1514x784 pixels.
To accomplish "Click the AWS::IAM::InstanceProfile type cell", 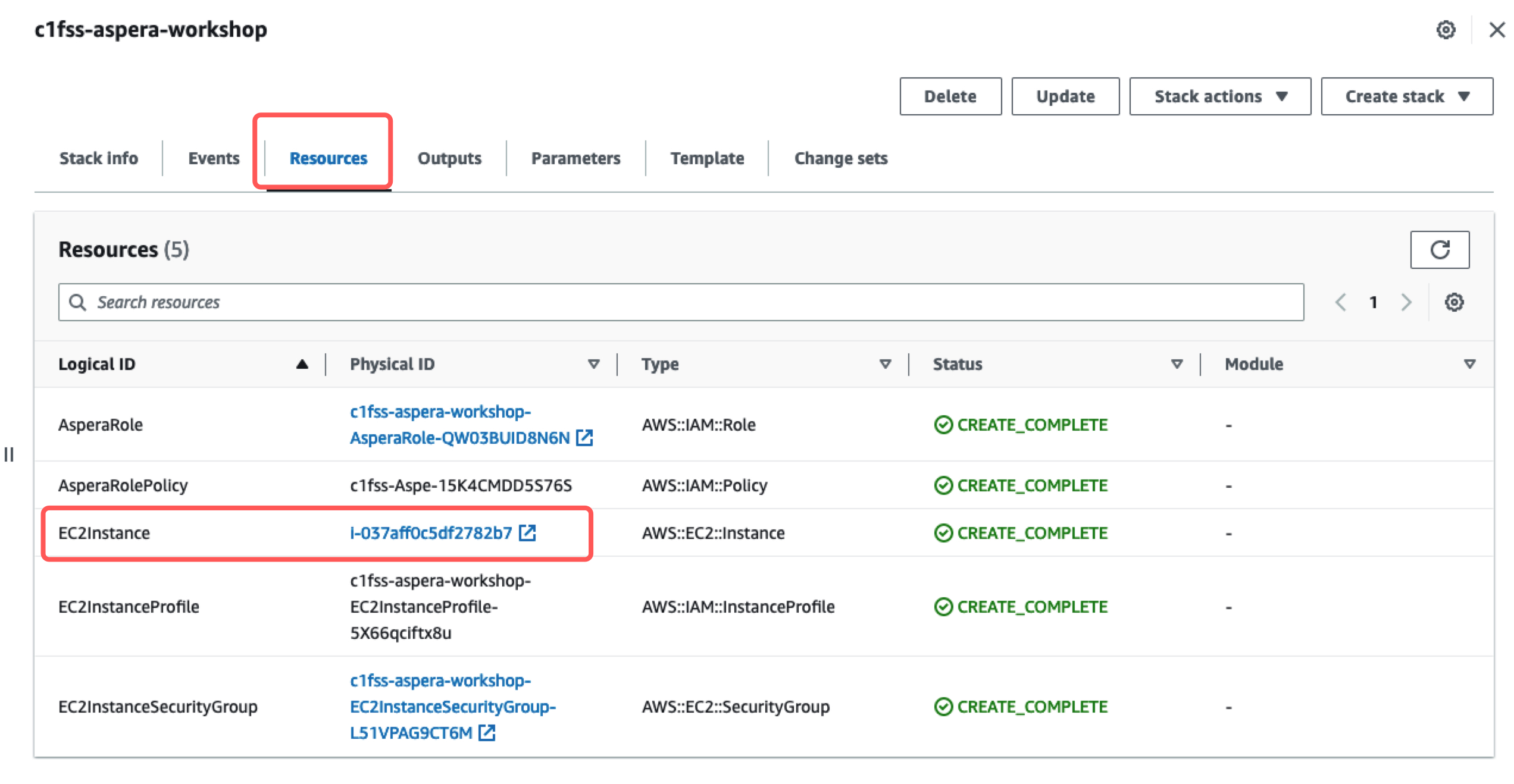I will click(738, 607).
